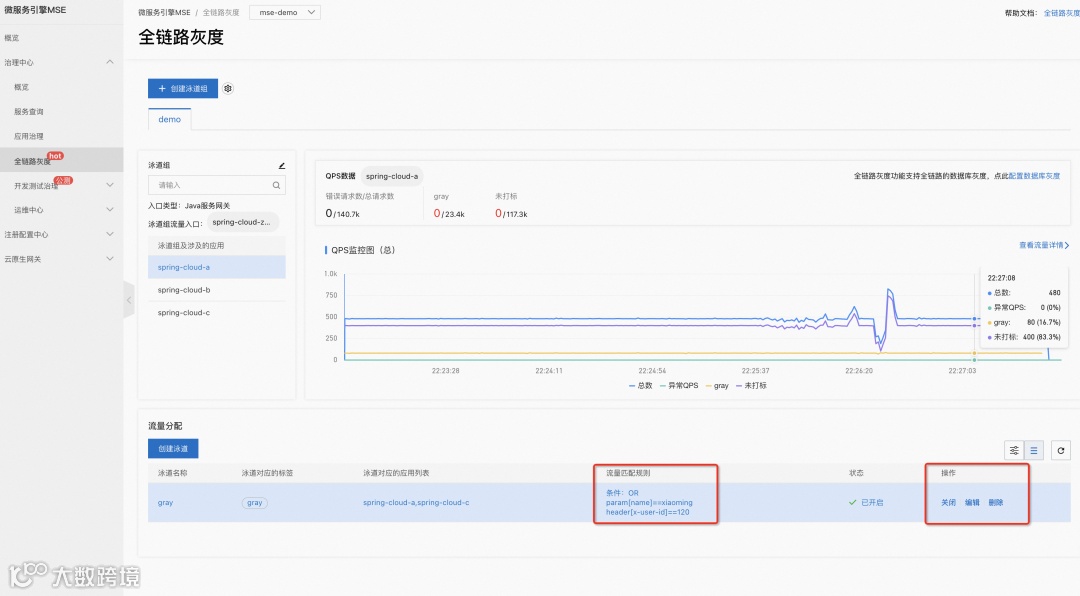The height and width of the screenshot is (596, 1080).
Task: Open the mse-demo namespace dropdown
Action: coord(285,12)
